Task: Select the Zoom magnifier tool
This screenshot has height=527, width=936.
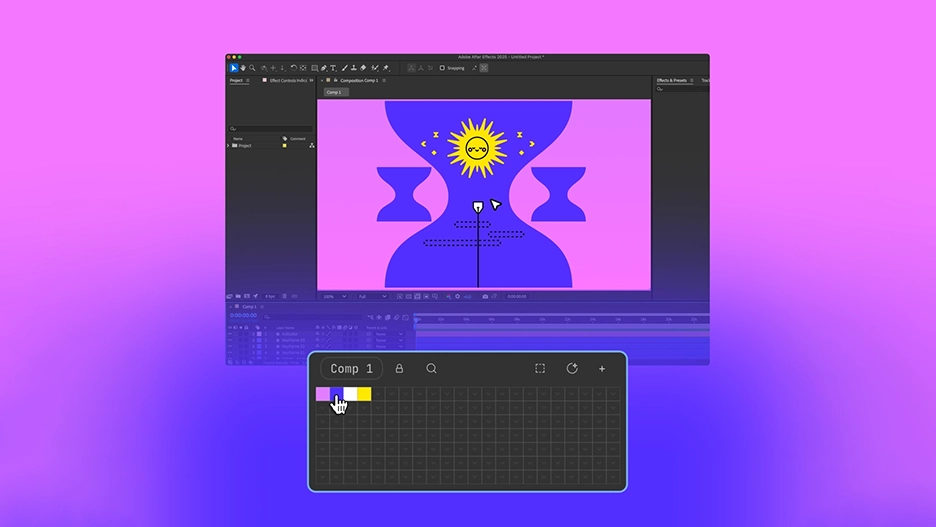Action: coord(253,68)
